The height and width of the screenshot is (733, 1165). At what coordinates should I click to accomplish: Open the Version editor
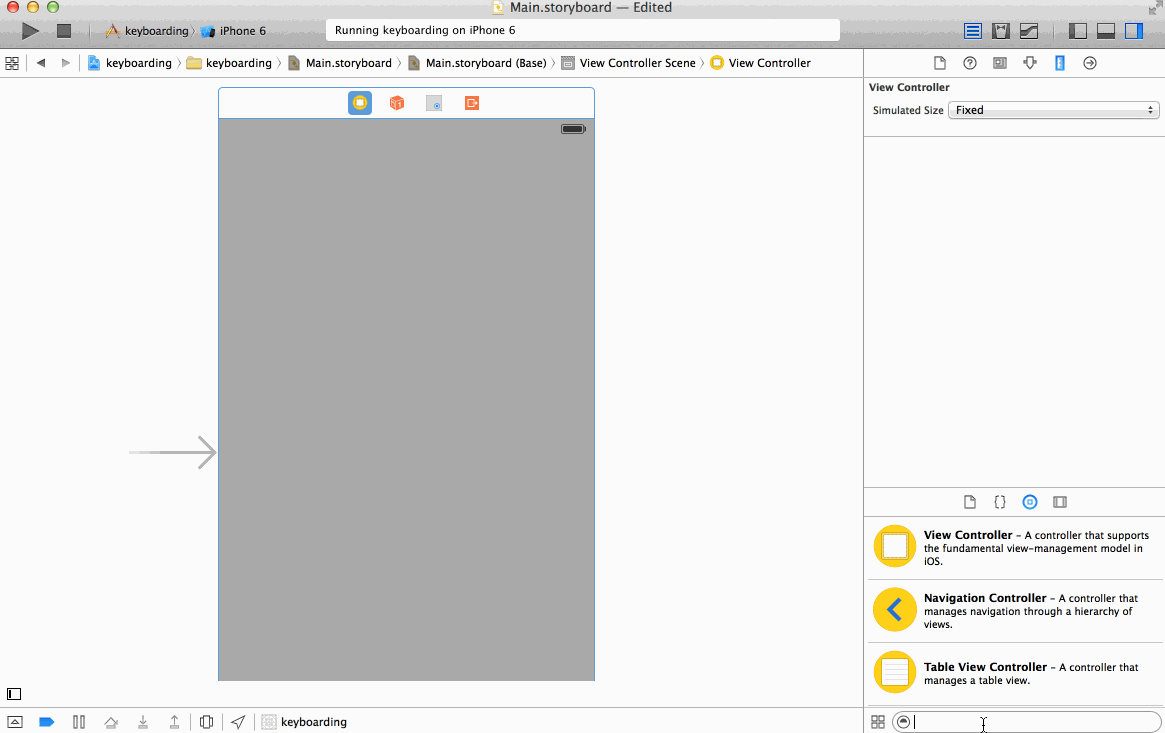[x=1029, y=30]
